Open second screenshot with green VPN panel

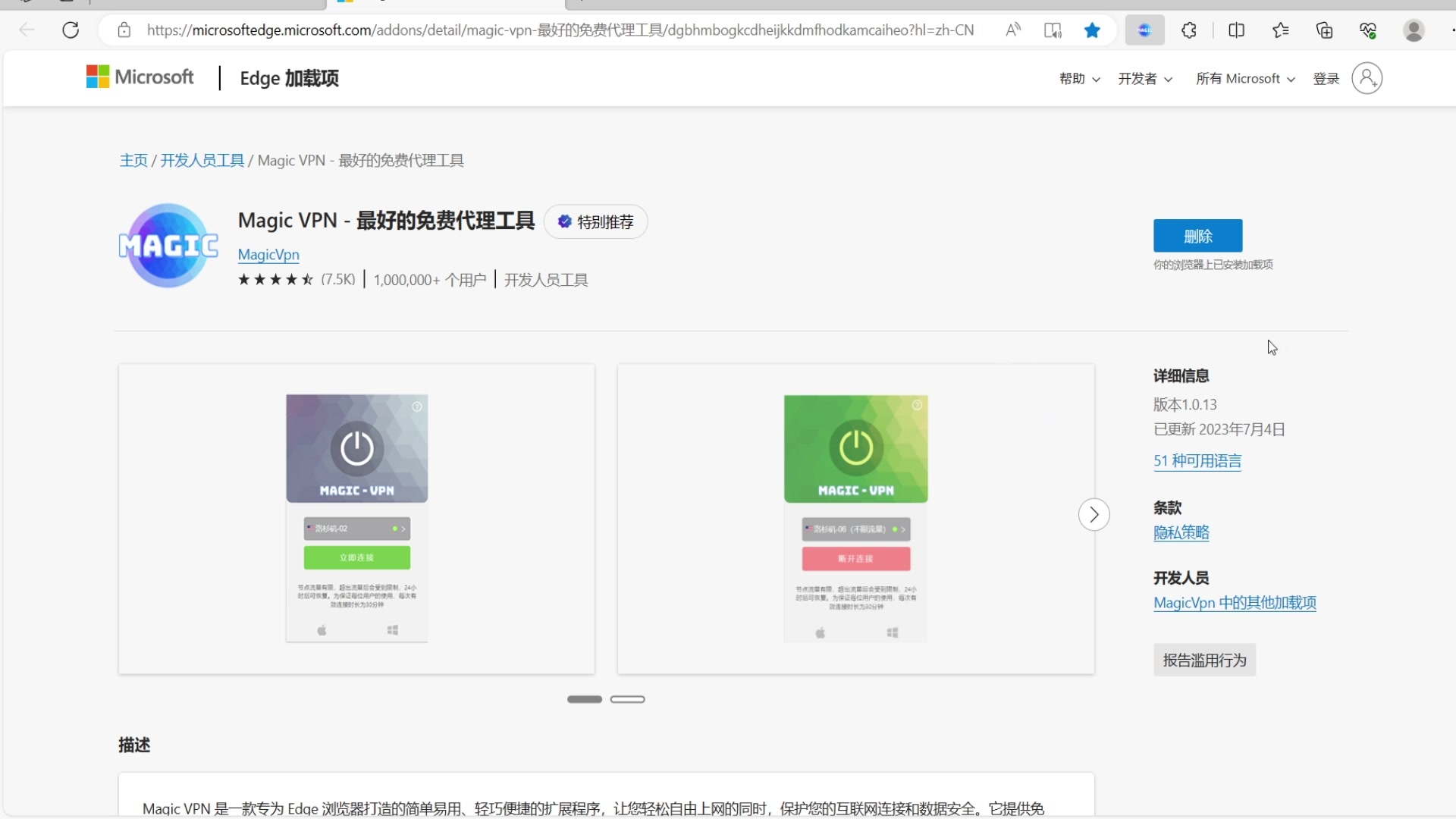pyautogui.click(x=855, y=519)
